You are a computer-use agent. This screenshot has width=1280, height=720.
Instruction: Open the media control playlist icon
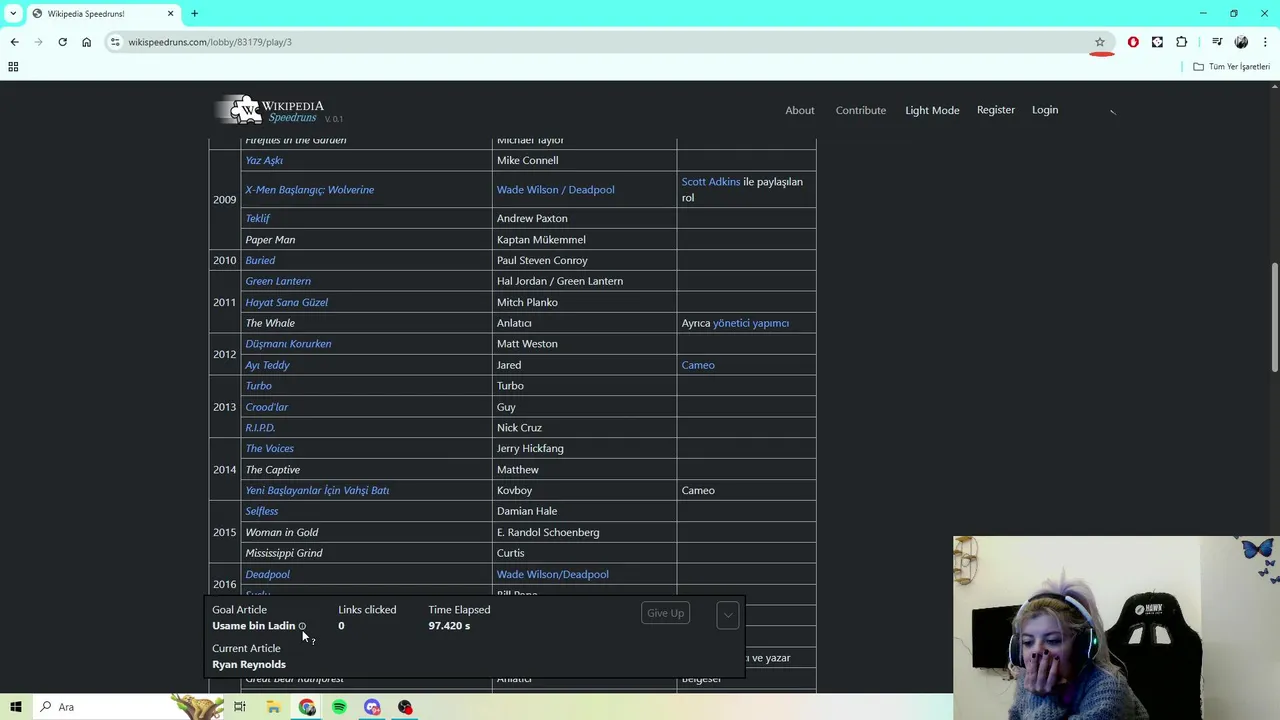1217,42
